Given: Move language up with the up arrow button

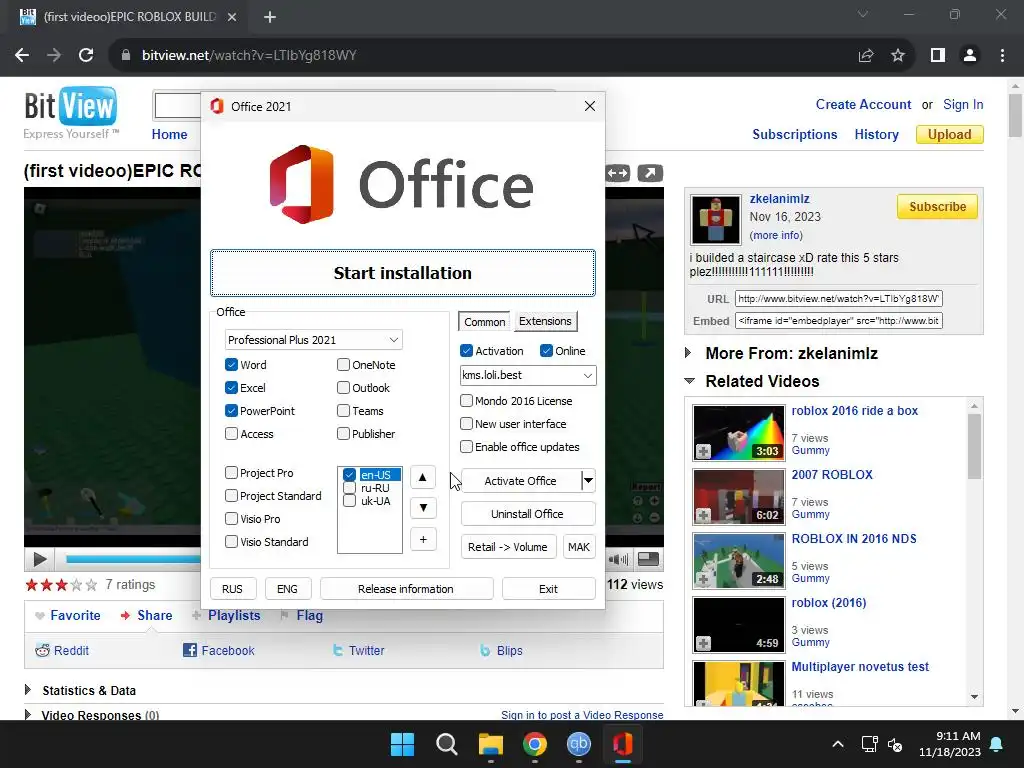Looking at the screenshot, I should (423, 477).
